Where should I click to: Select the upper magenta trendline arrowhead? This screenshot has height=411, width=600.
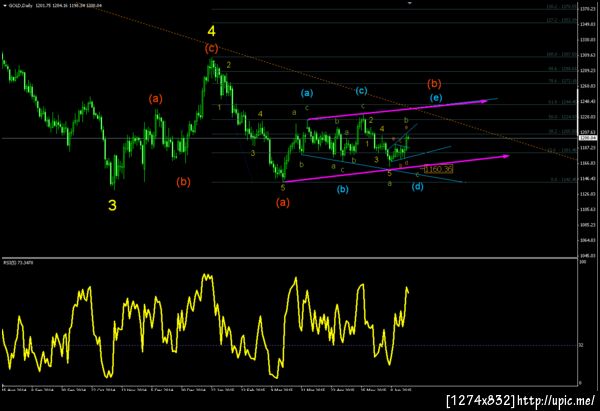point(484,101)
